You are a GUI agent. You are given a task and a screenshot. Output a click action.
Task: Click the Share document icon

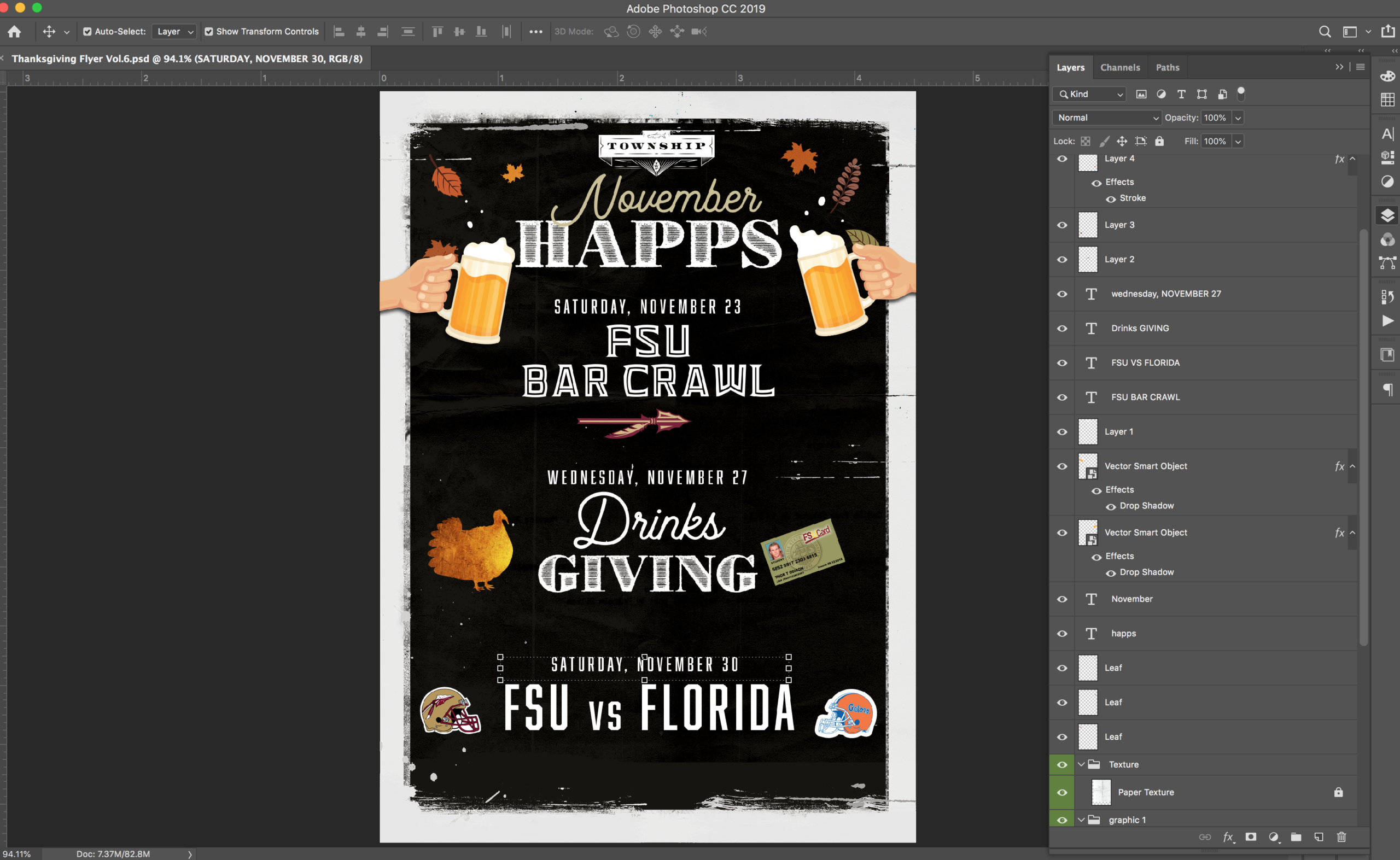1388,31
